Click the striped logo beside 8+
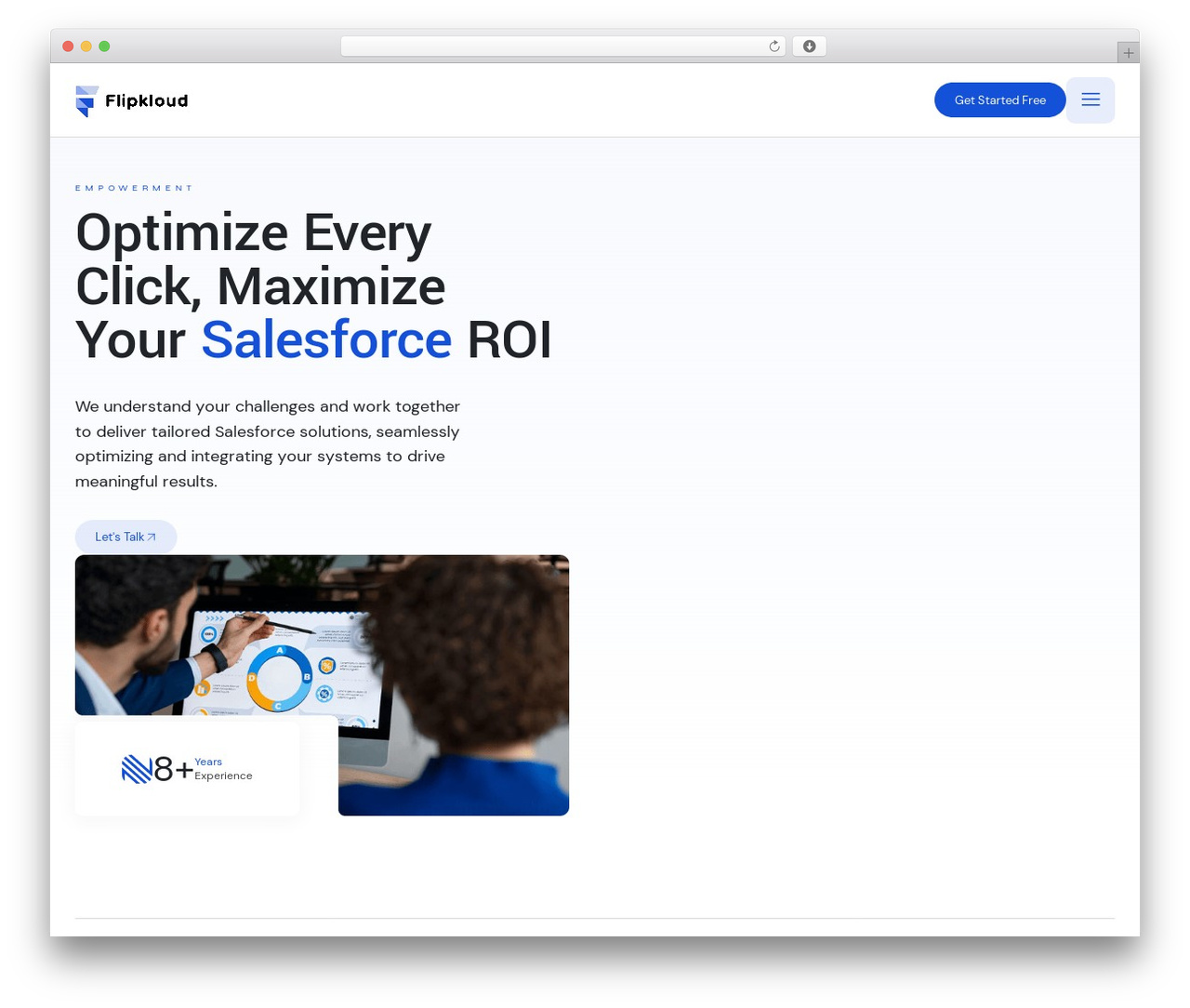The height and width of the screenshot is (1008, 1190). pos(137,769)
